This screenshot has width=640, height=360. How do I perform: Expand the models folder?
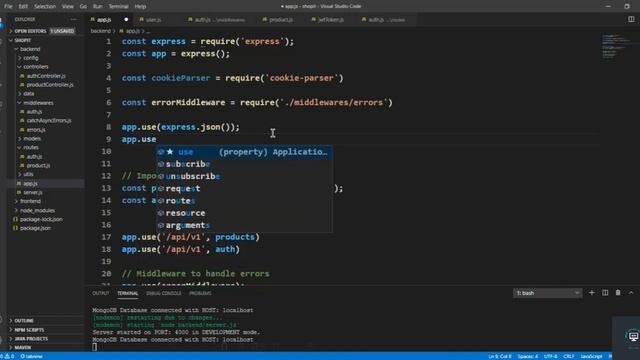pyautogui.click(x=32, y=139)
